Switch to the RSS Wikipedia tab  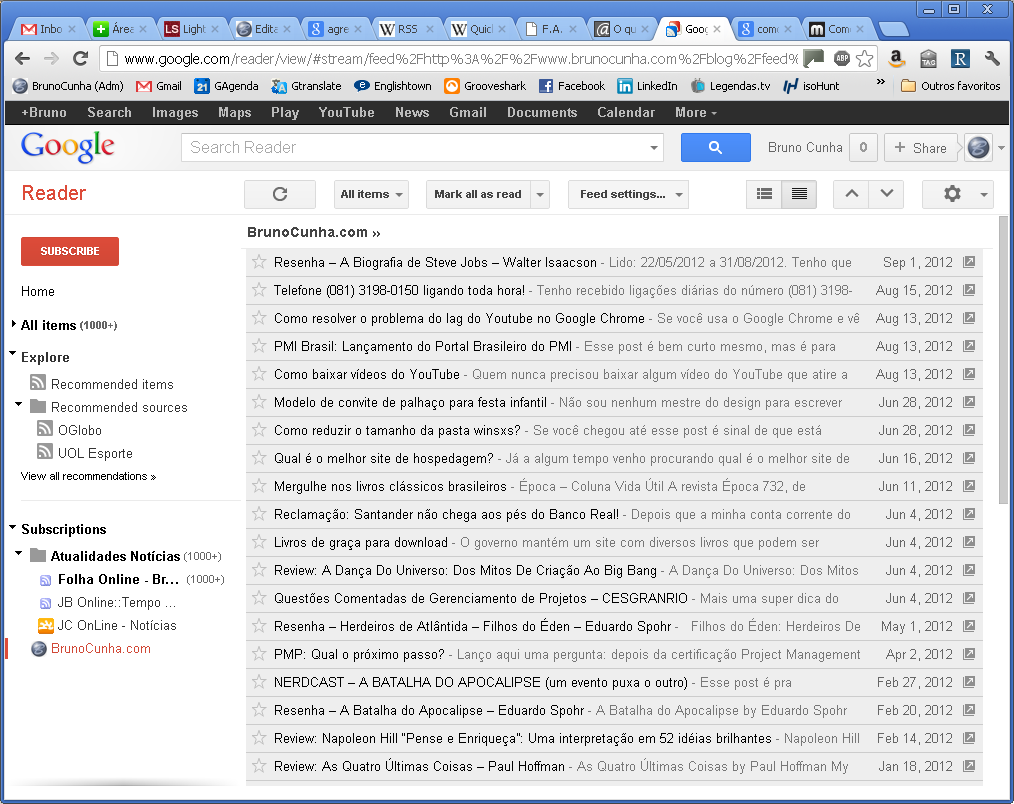tap(407, 29)
